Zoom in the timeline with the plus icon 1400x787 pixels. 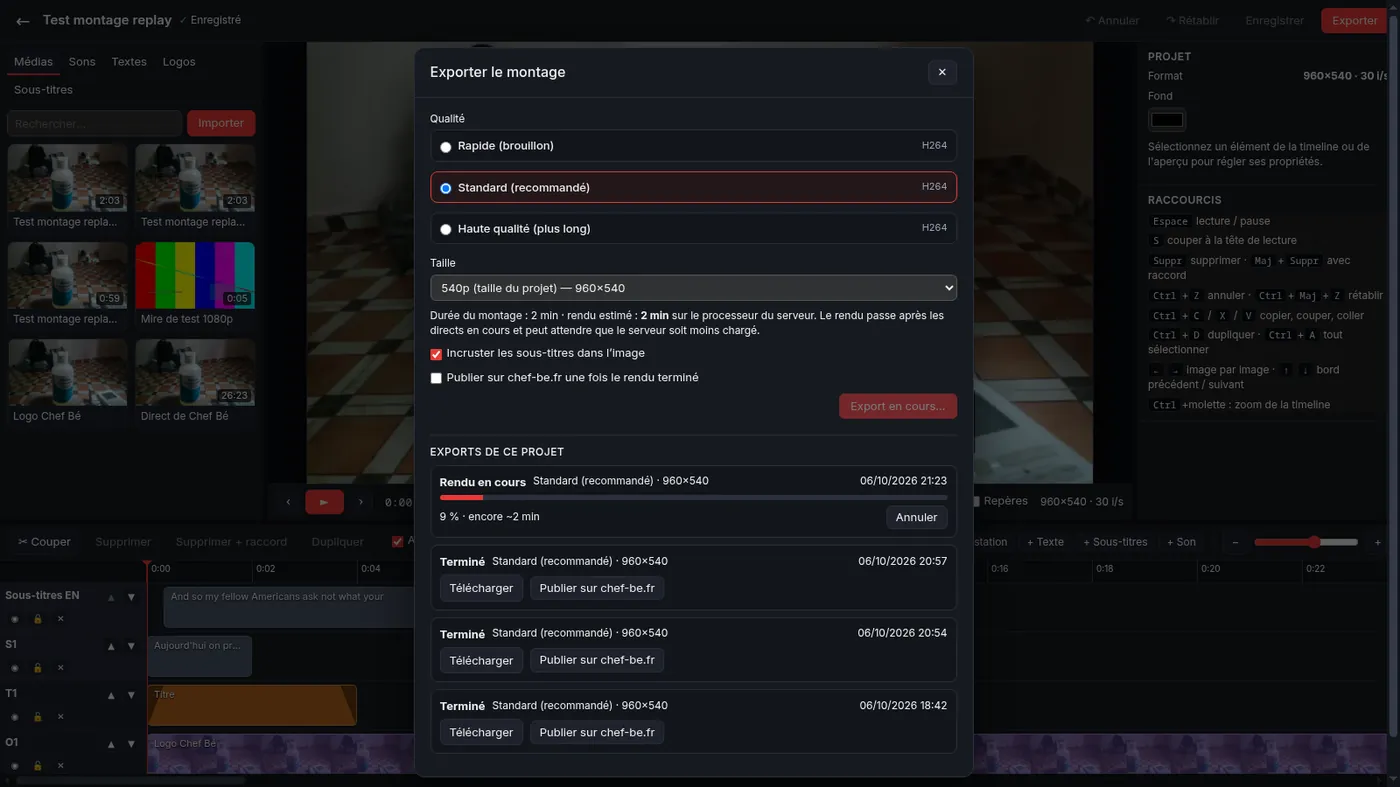coord(1377,542)
